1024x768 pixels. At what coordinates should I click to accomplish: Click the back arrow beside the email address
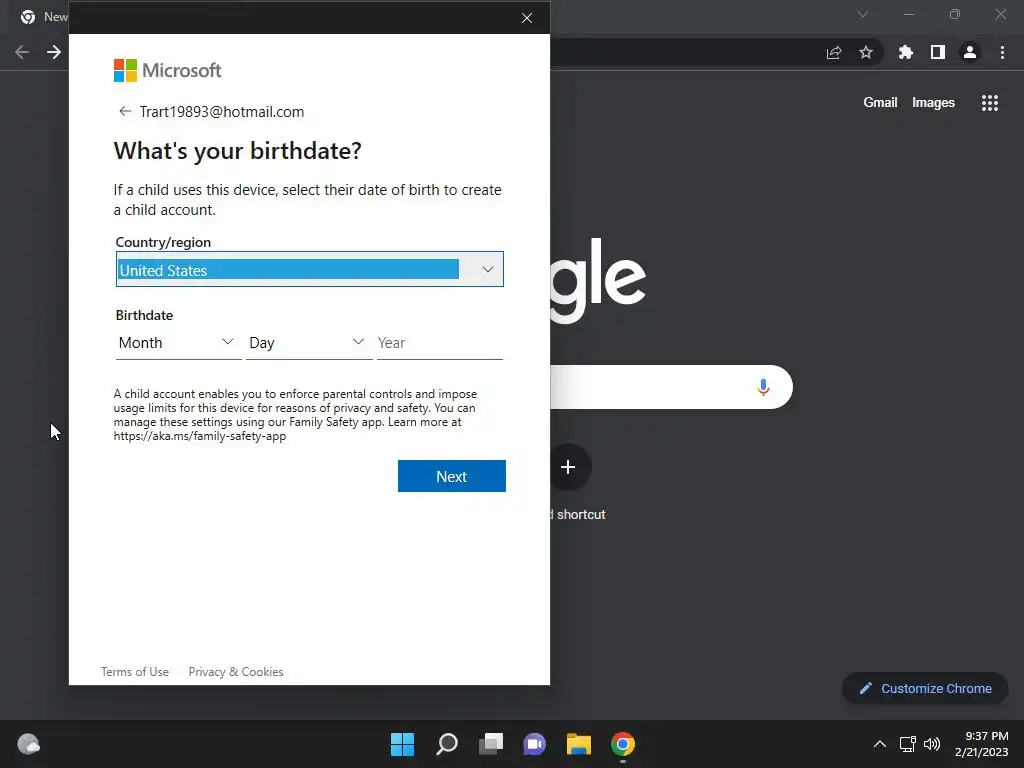125,112
